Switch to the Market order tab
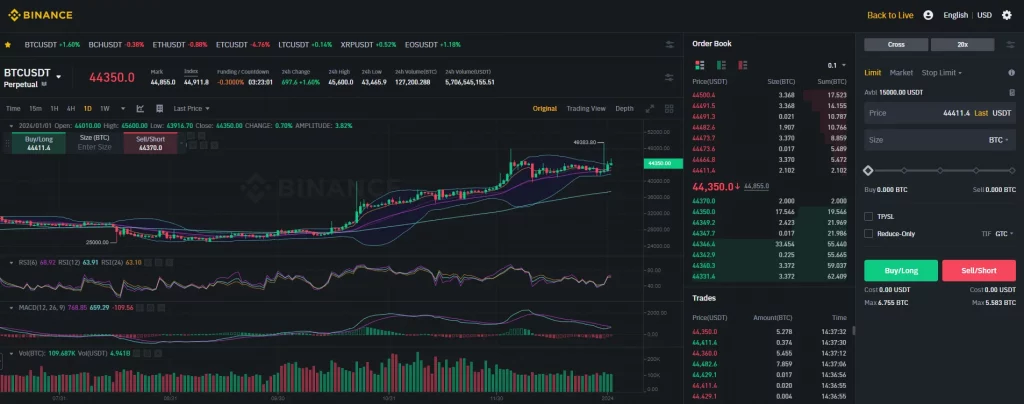The image size is (1024, 404). (901, 73)
